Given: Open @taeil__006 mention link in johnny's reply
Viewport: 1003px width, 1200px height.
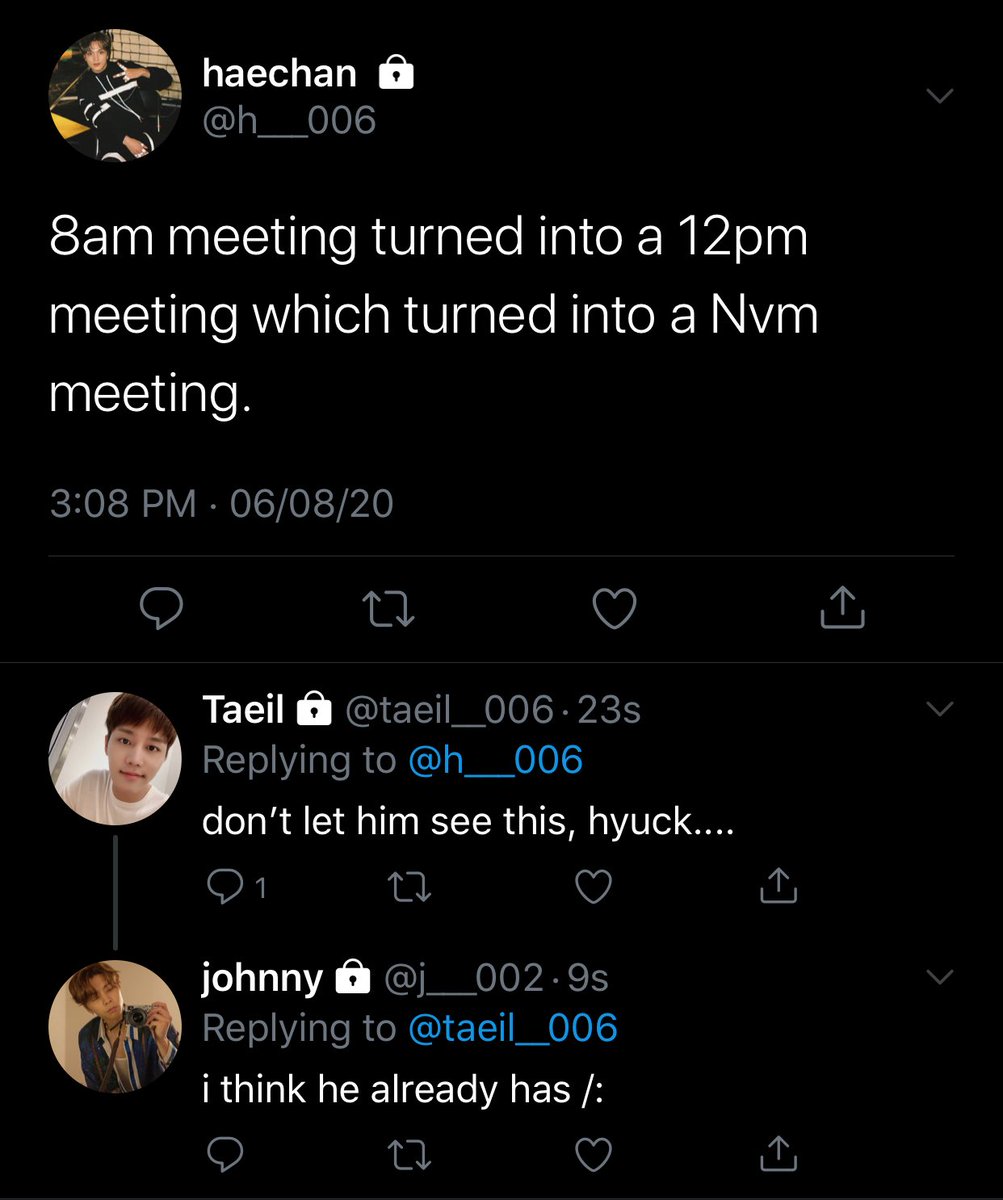Looking at the screenshot, I should pyautogui.click(x=512, y=1029).
